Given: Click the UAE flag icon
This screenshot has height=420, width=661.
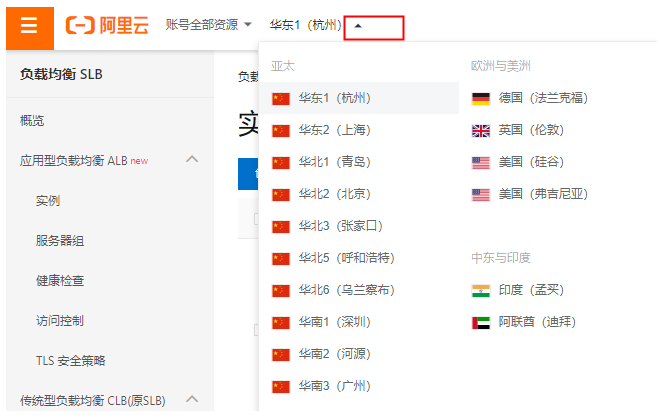Looking at the screenshot, I should 481,323.
